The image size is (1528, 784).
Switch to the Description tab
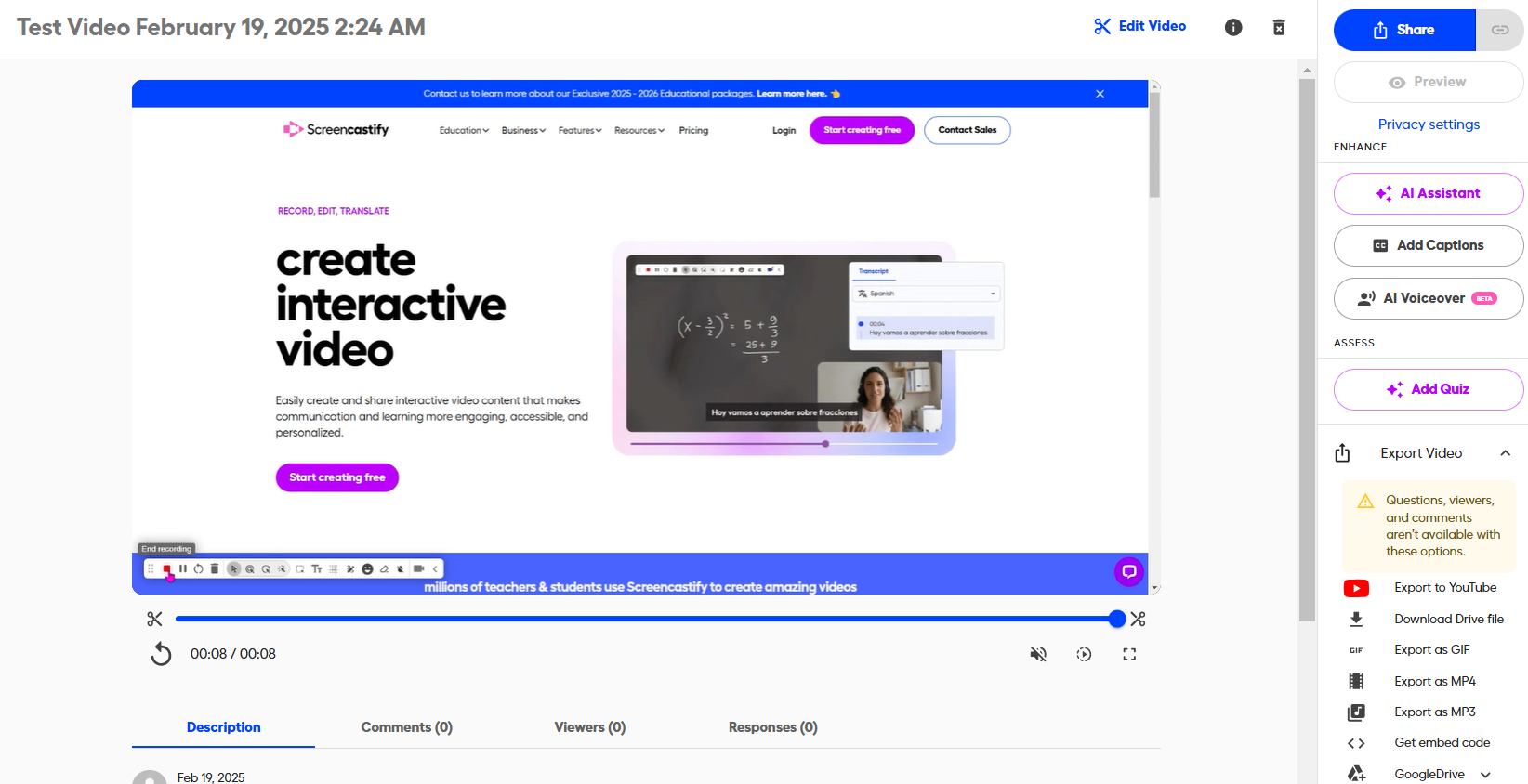click(223, 727)
